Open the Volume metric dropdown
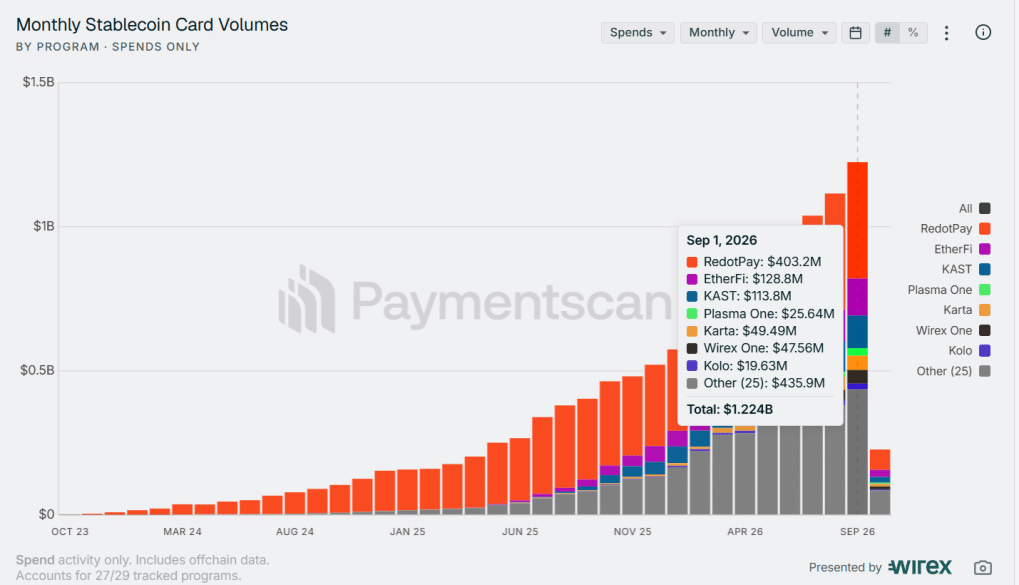Screen dimensions: 1019x585 pos(799,32)
